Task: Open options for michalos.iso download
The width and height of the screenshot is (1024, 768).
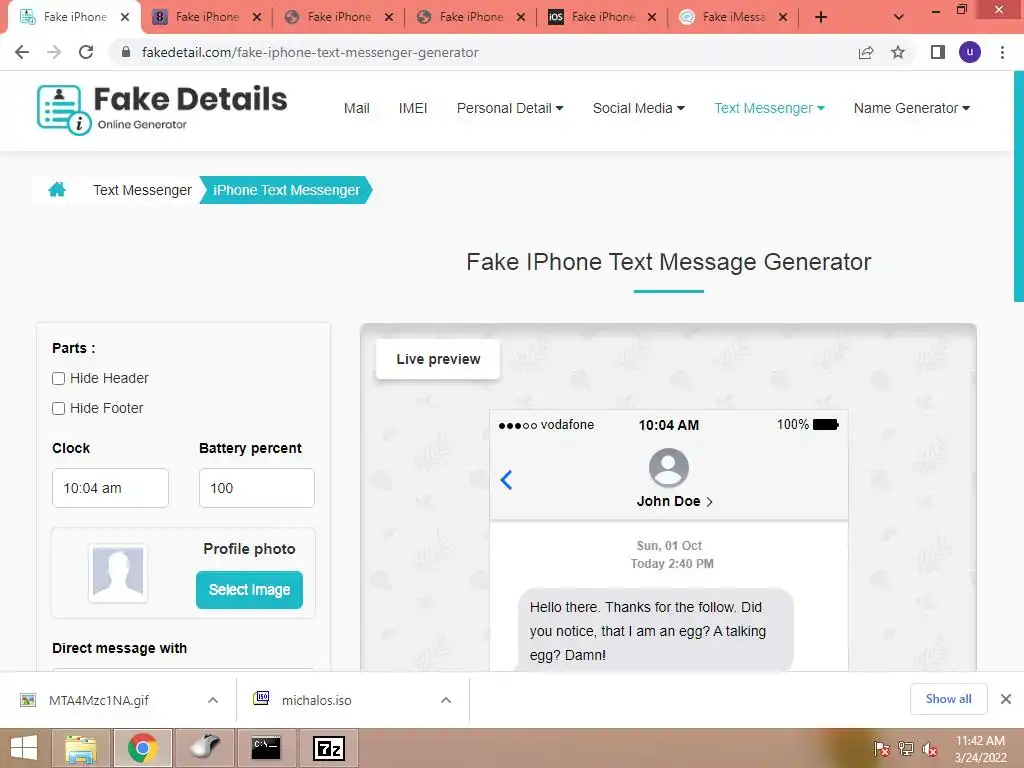Action: coord(446,700)
